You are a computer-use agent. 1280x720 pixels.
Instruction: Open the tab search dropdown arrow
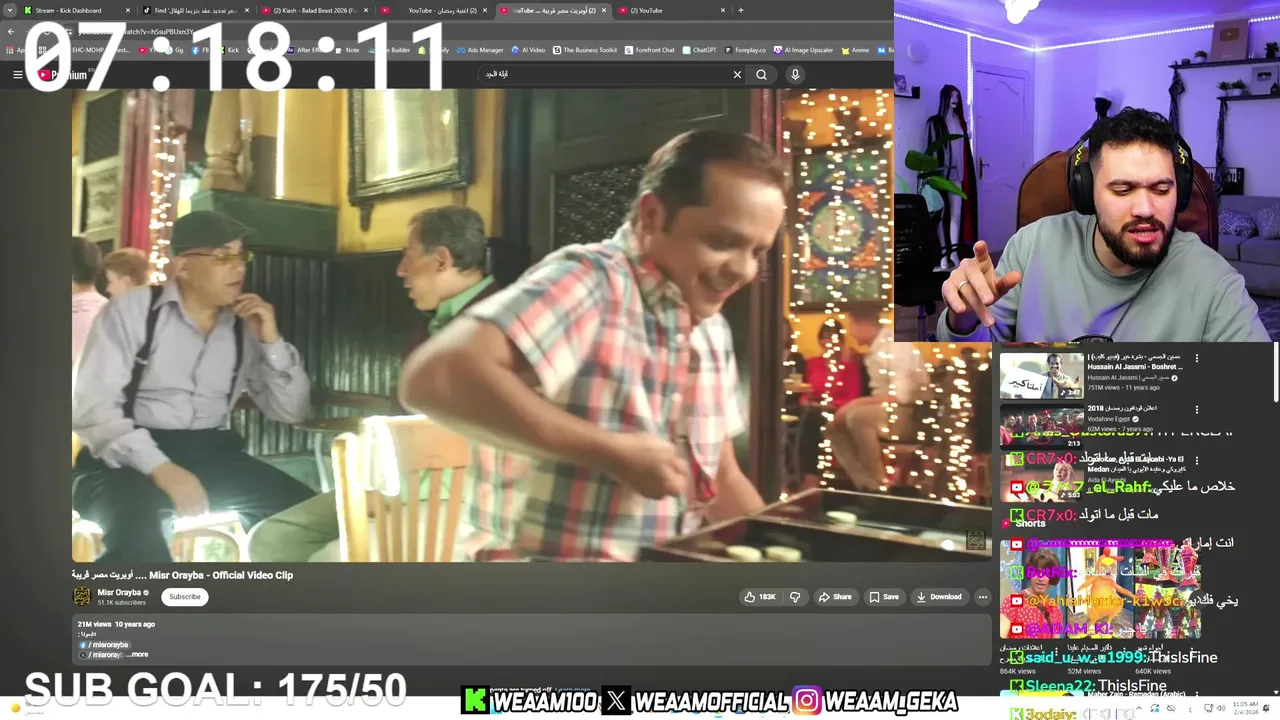tap(11, 11)
